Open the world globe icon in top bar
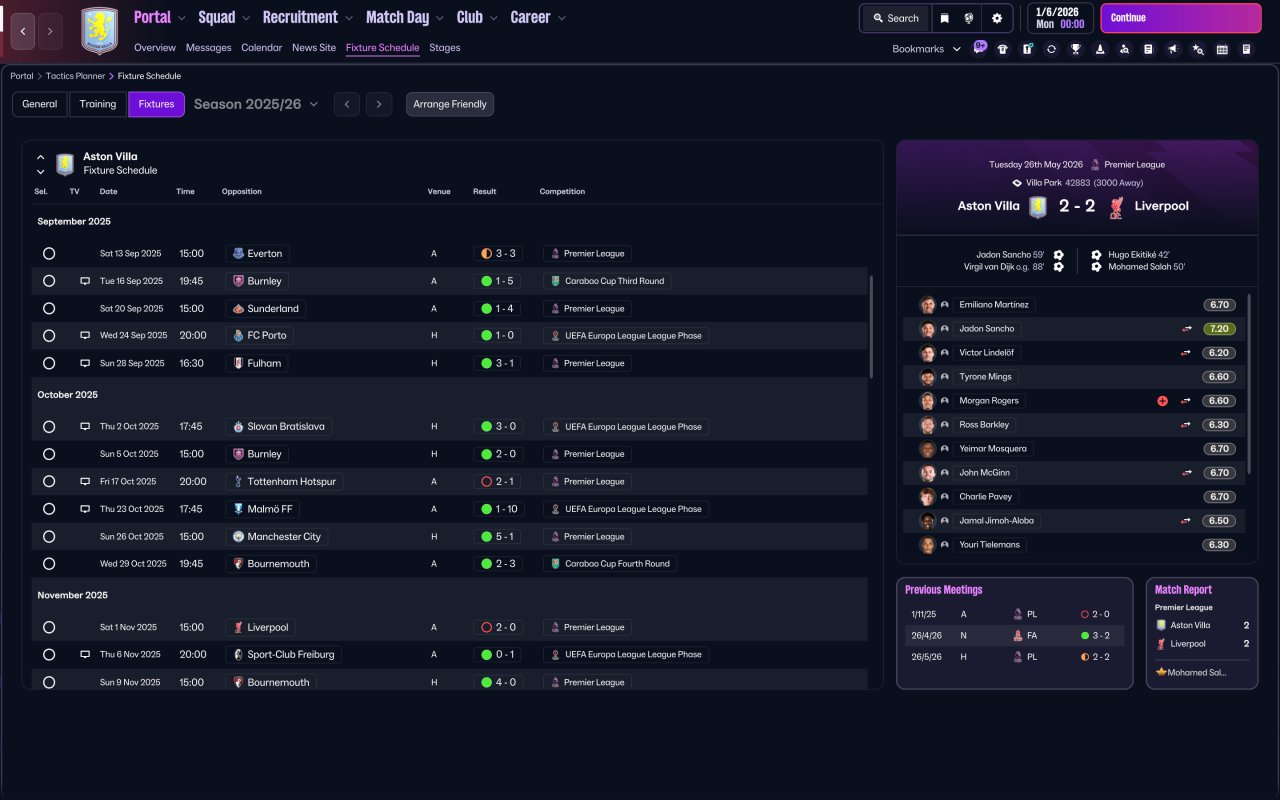Screen dimensions: 1280x800 coord(969,18)
